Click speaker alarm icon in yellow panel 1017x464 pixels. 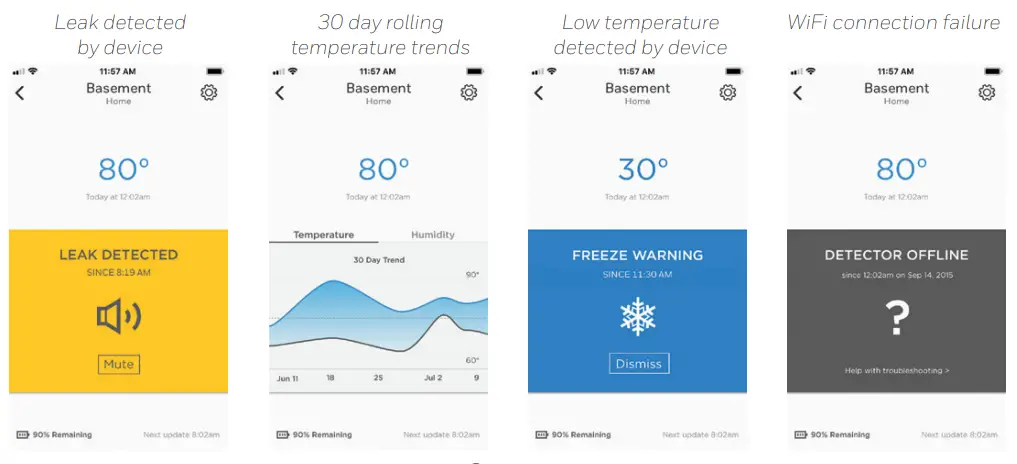click(118, 317)
